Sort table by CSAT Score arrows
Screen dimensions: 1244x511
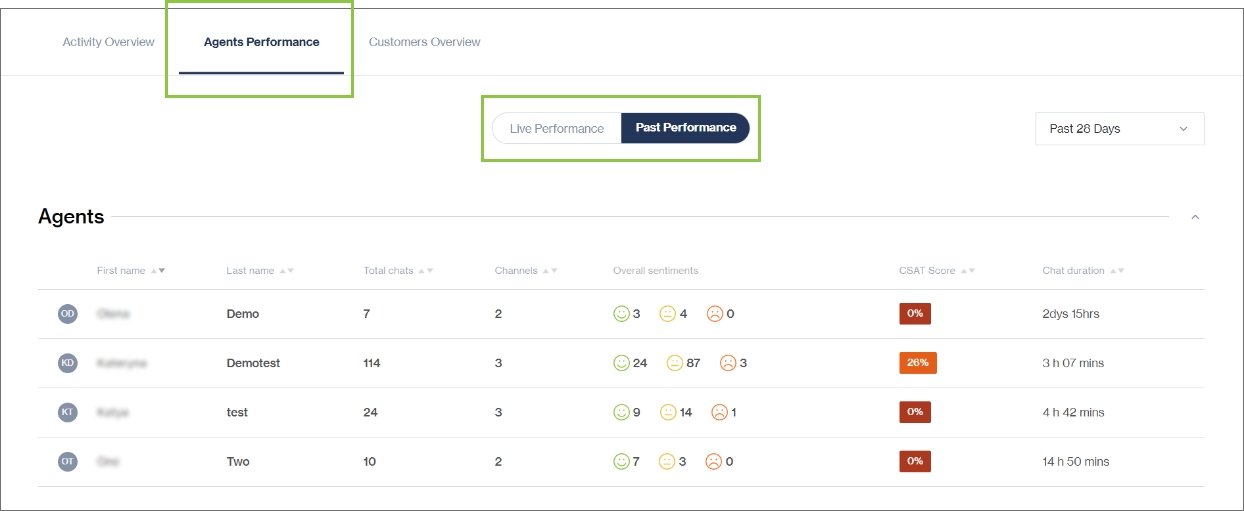tap(966, 271)
